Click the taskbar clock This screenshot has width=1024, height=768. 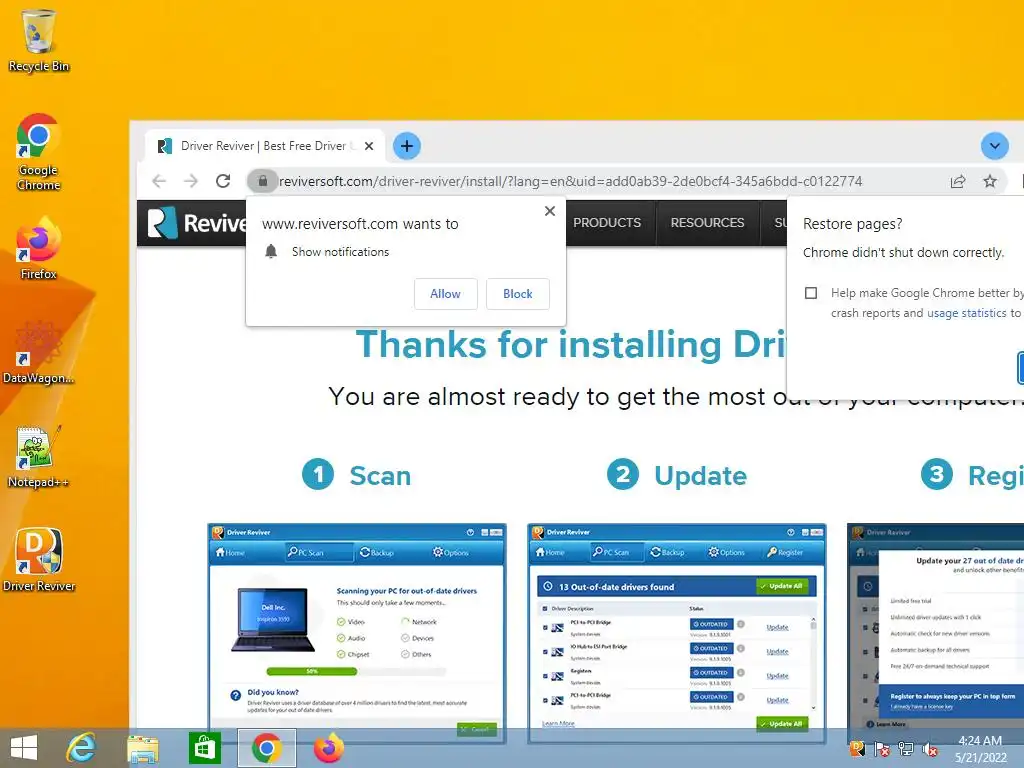980,749
